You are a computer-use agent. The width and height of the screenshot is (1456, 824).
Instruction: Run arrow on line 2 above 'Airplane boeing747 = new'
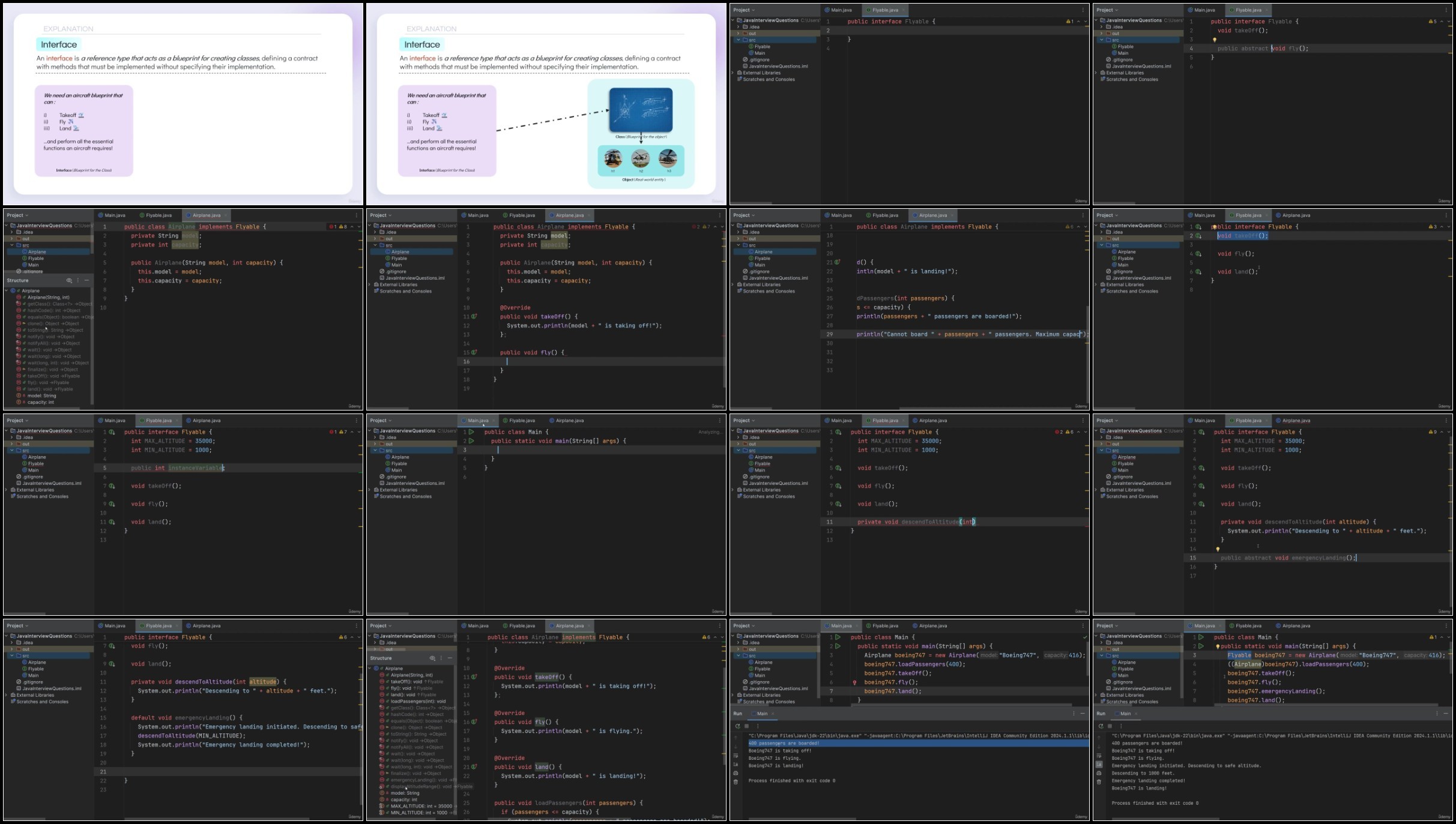838,646
